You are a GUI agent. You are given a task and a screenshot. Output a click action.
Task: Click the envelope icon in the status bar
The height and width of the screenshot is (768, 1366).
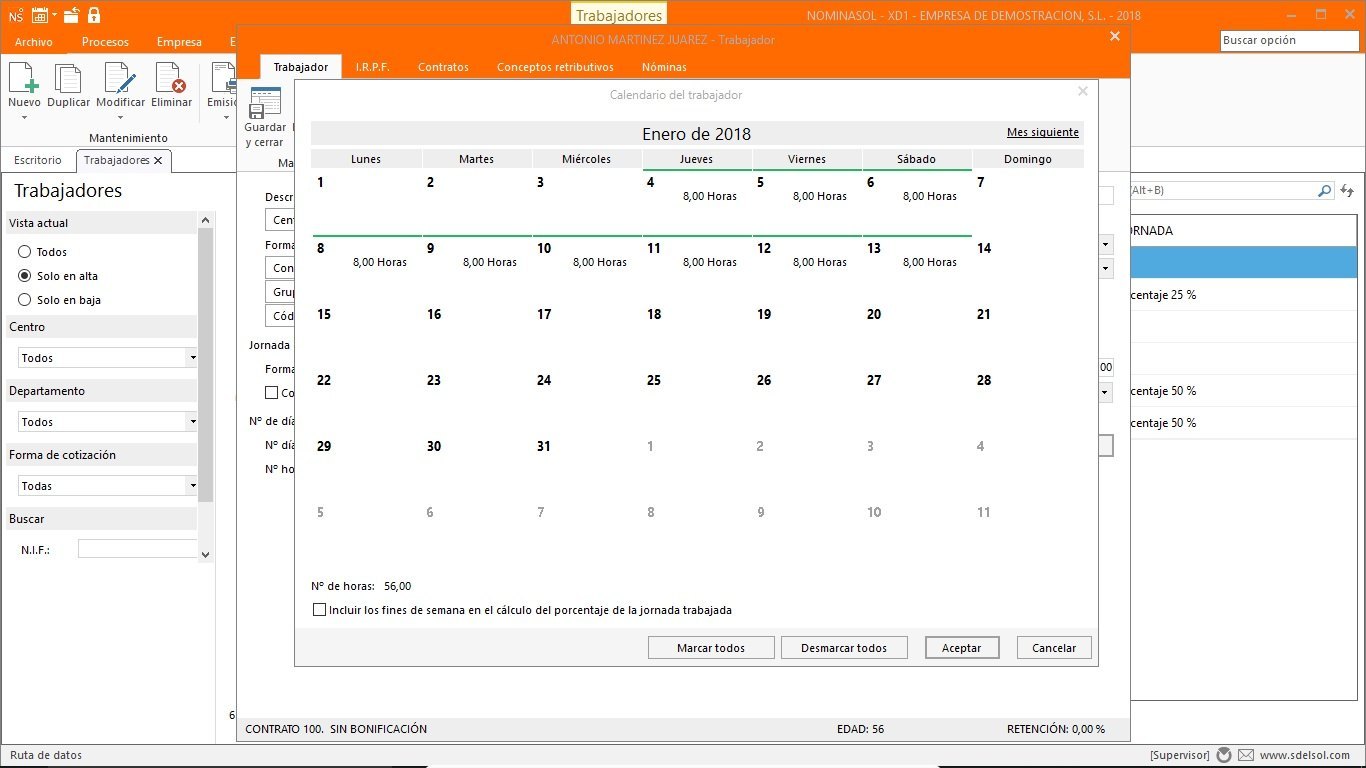(1246, 755)
